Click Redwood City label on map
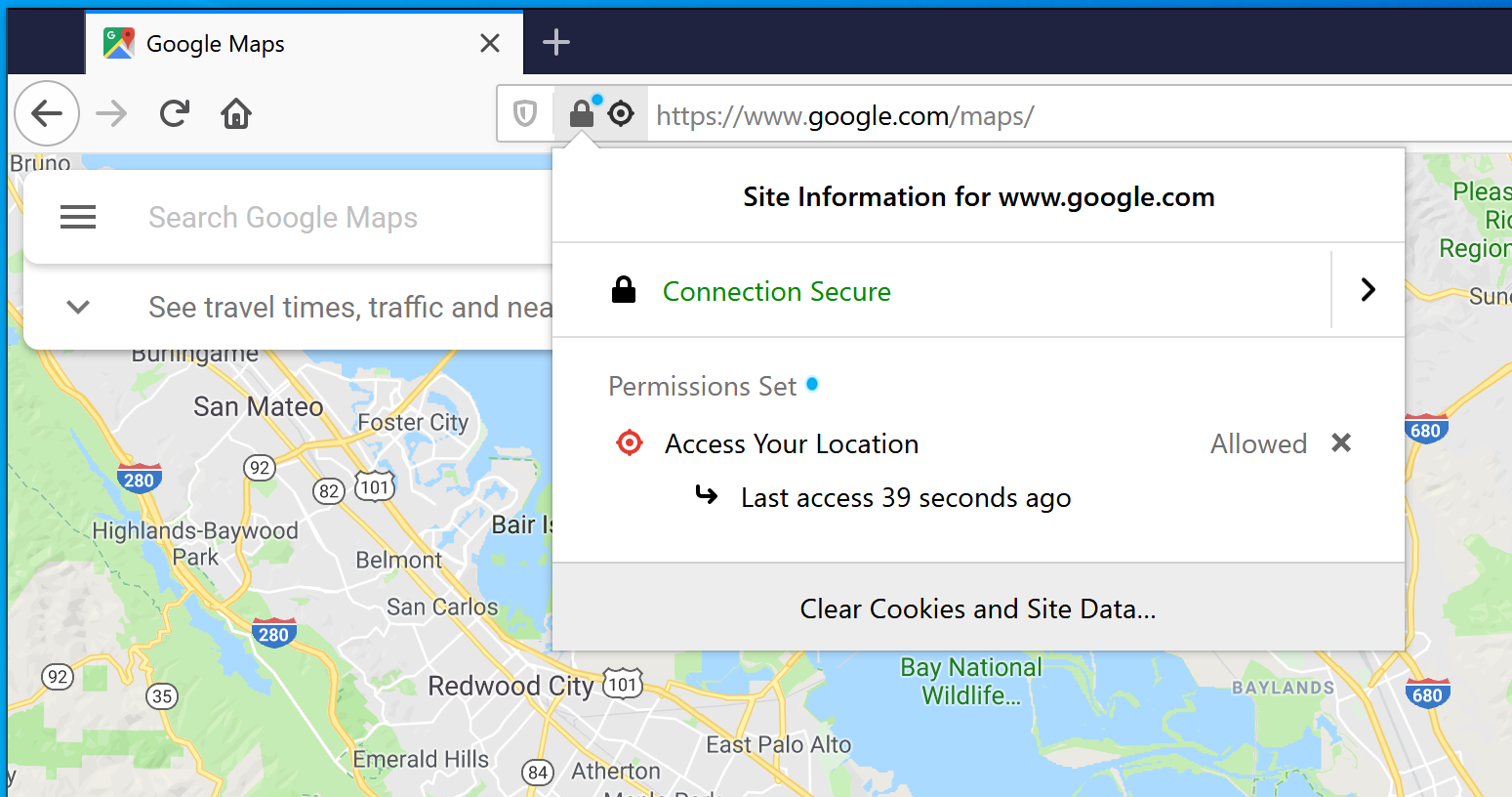This screenshot has height=797, width=1512. (x=511, y=687)
